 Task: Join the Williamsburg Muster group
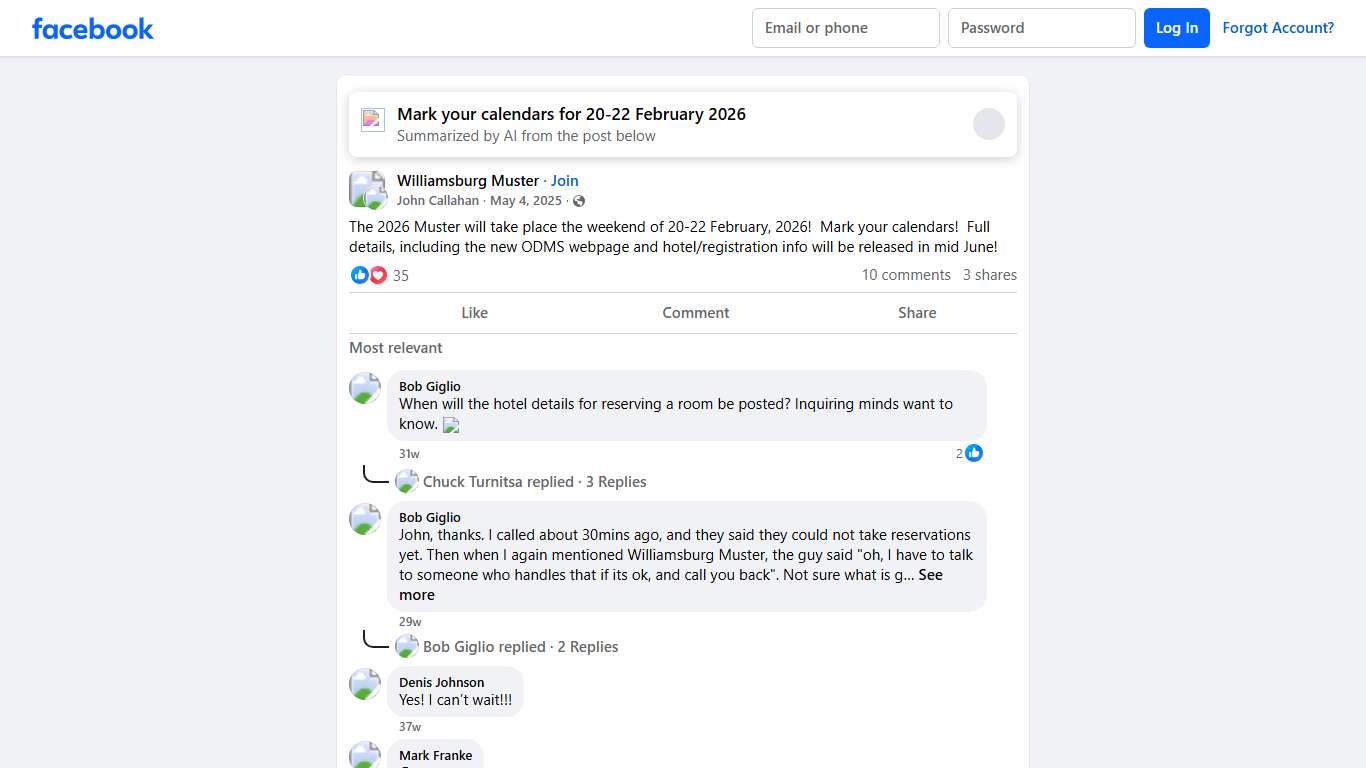point(565,181)
